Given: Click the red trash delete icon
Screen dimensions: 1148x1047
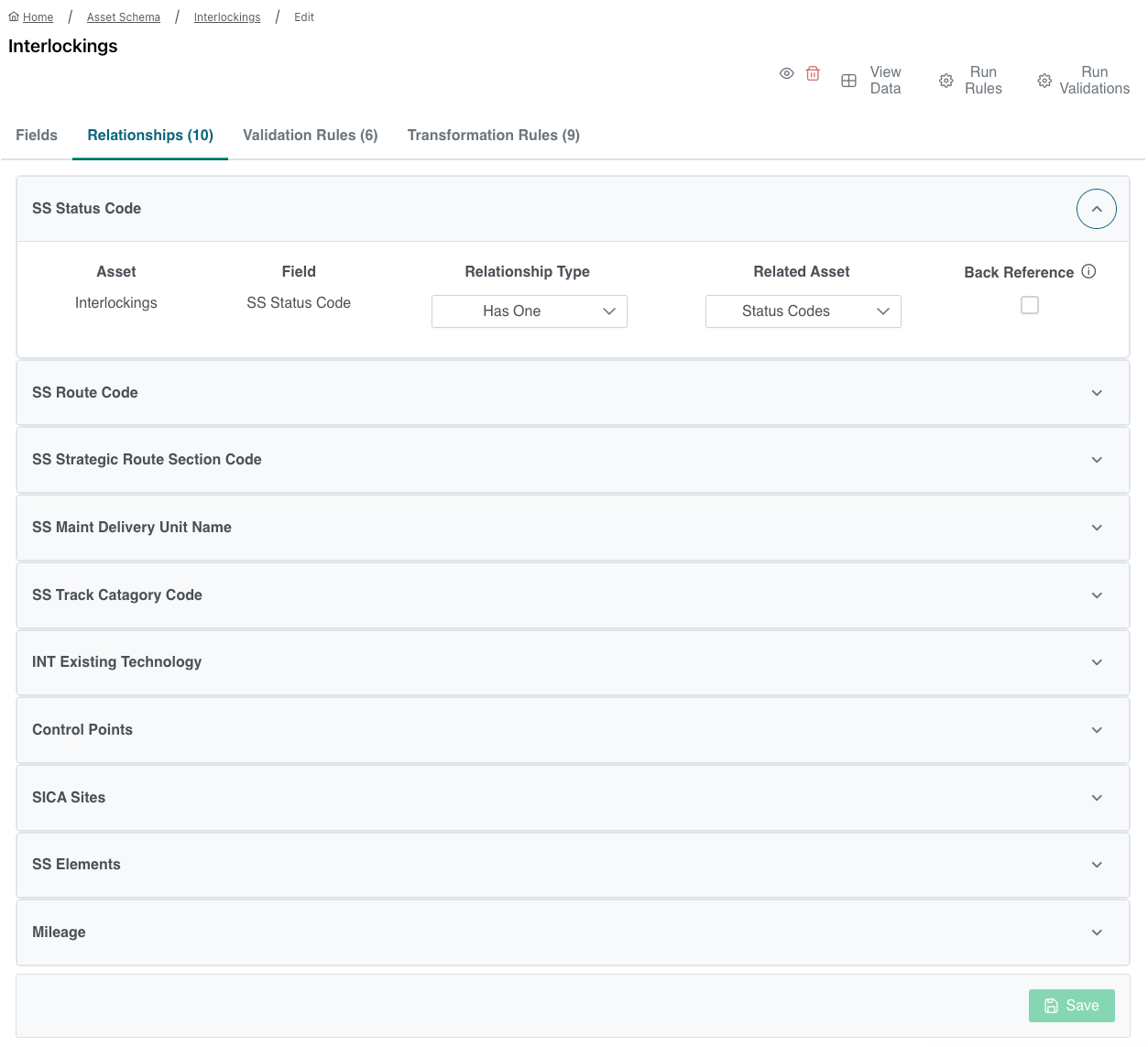Looking at the screenshot, I should click(813, 74).
